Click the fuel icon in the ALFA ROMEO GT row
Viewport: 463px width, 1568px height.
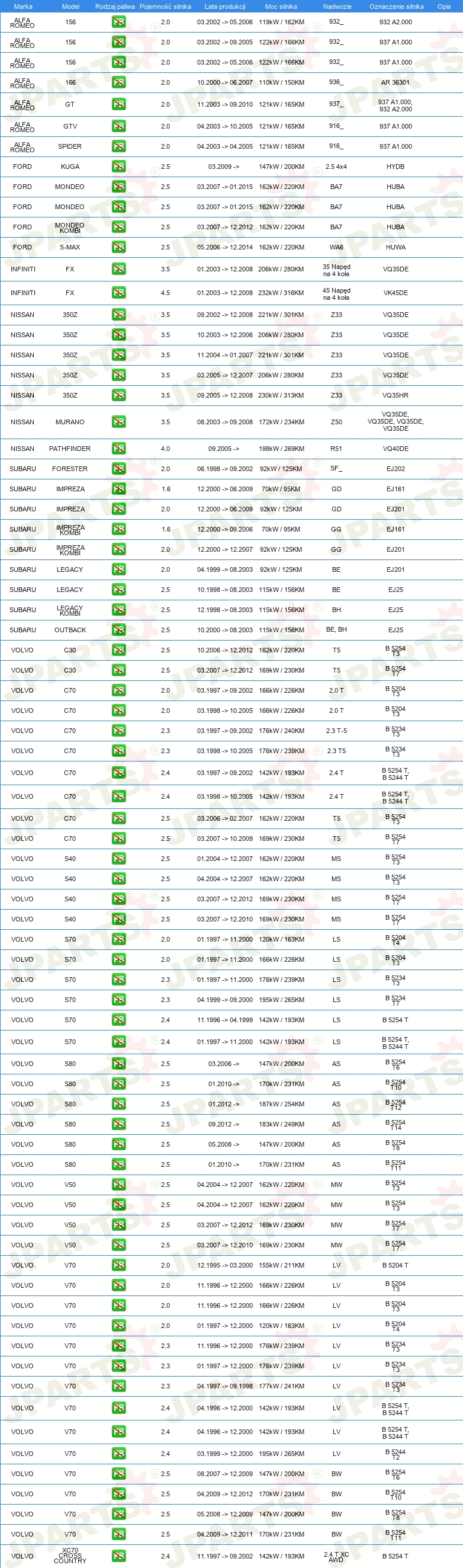[x=118, y=104]
